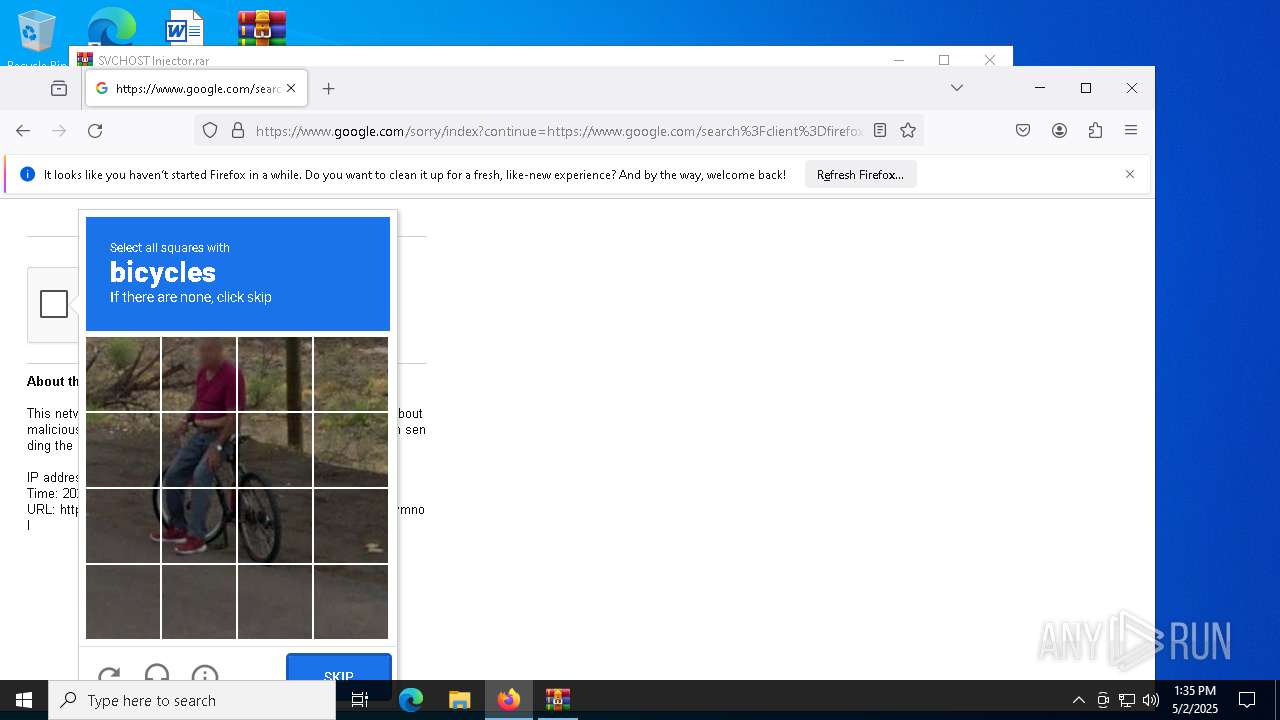Open captcha help info icon
The image size is (1280, 720).
(x=205, y=676)
